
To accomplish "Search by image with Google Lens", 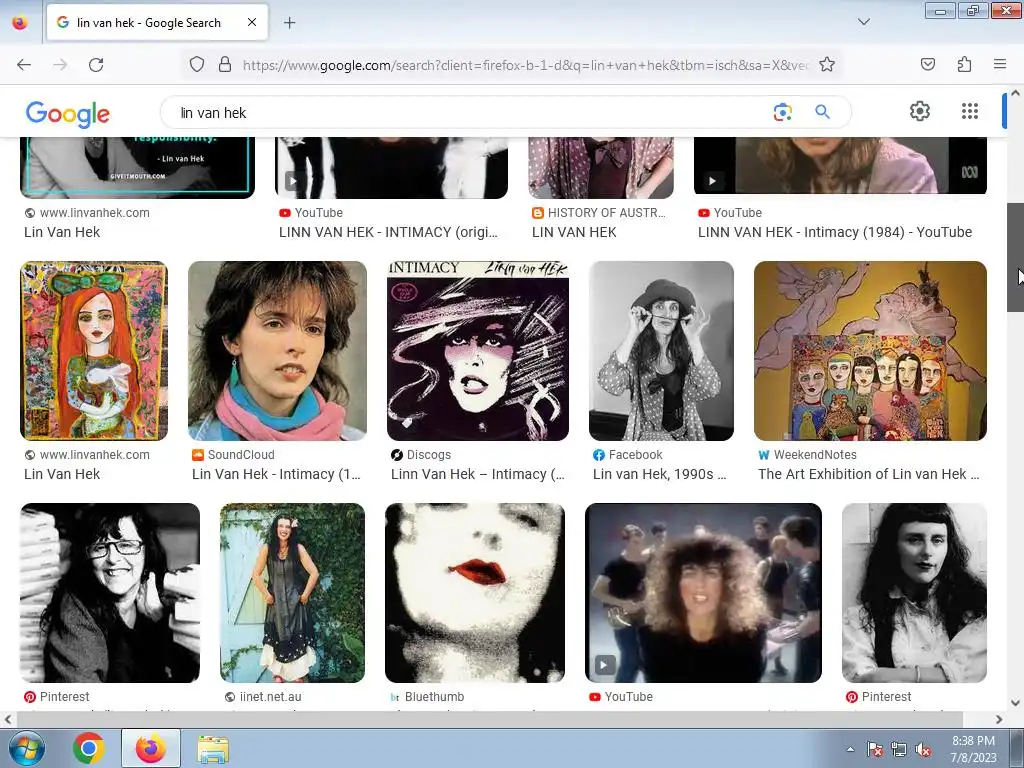I will pos(782,112).
